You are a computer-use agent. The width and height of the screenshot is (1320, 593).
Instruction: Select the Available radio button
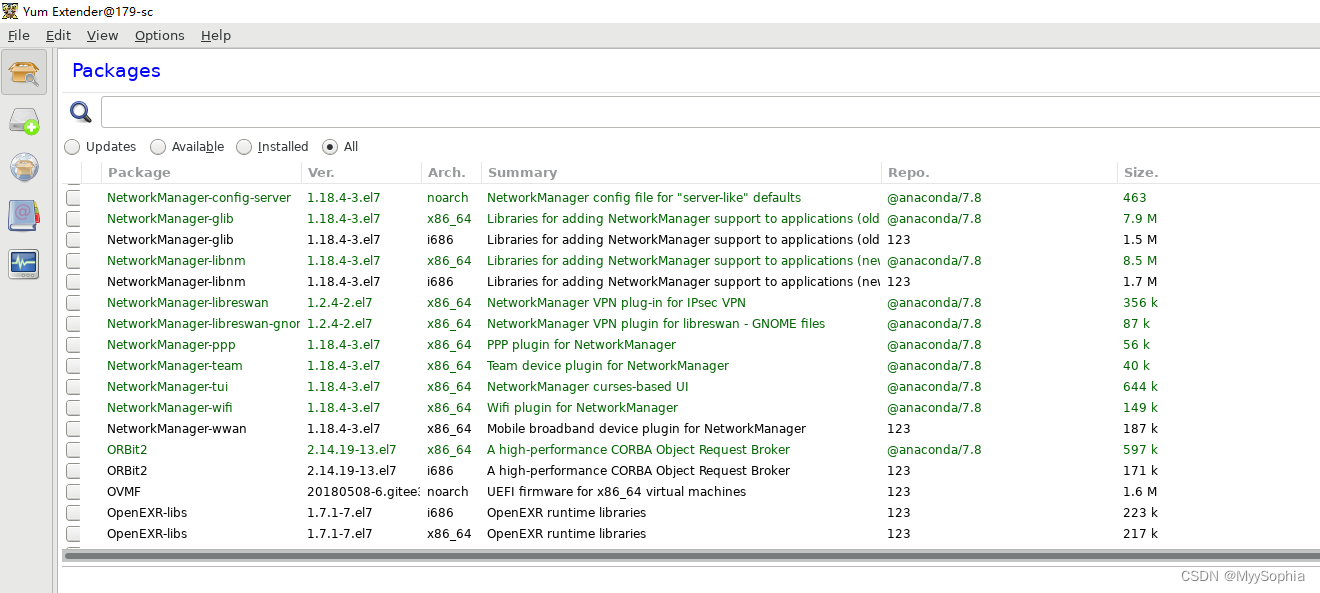[x=158, y=147]
